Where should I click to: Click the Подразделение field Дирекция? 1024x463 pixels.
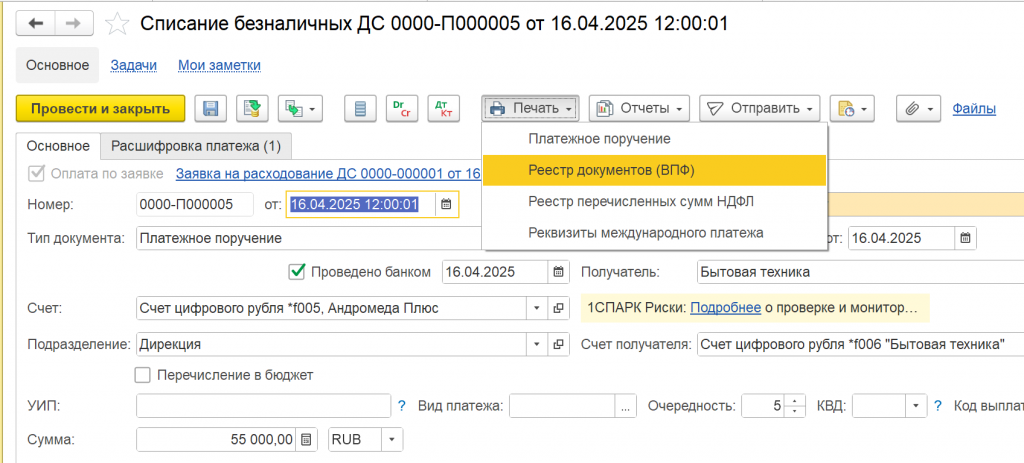pos(332,343)
